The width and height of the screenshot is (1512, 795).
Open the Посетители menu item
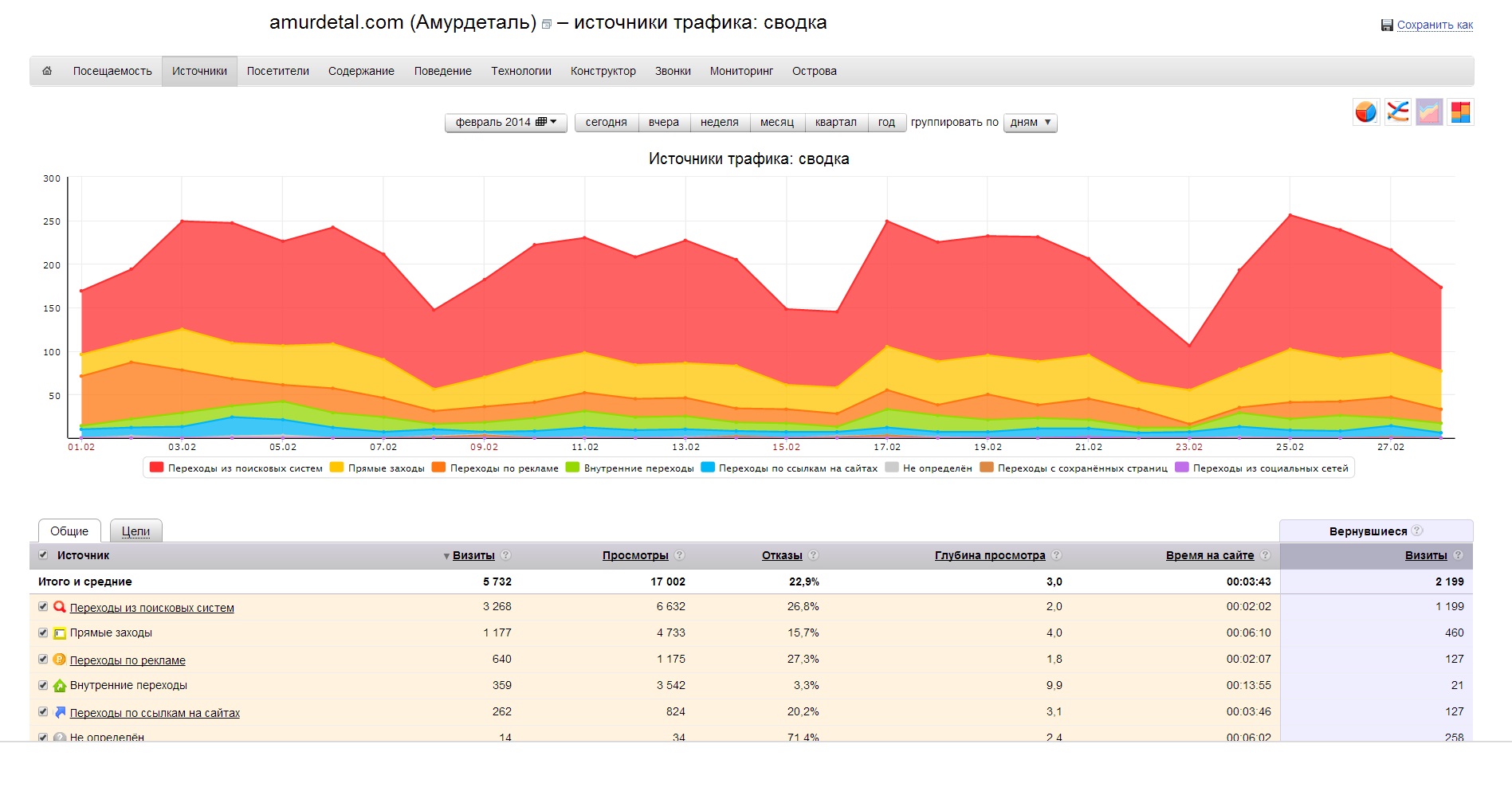pyautogui.click(x=278, y=71)
